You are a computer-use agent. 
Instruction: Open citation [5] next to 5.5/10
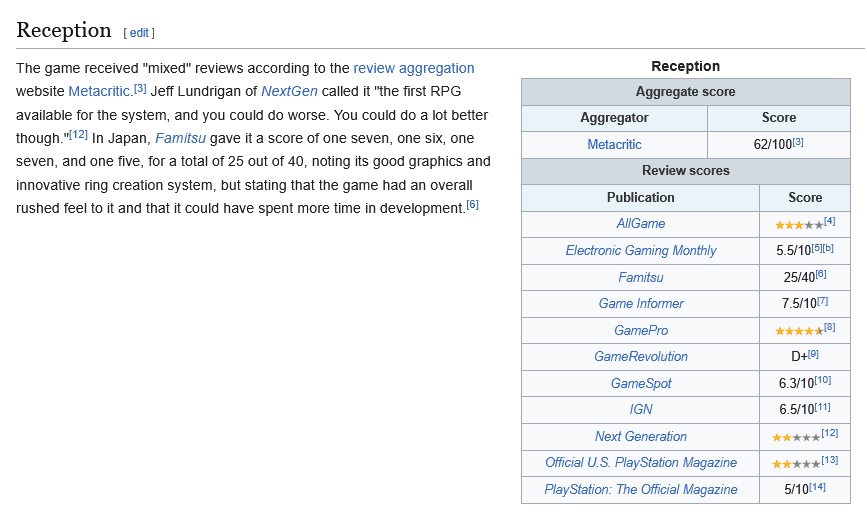click(x=817, y=248)
